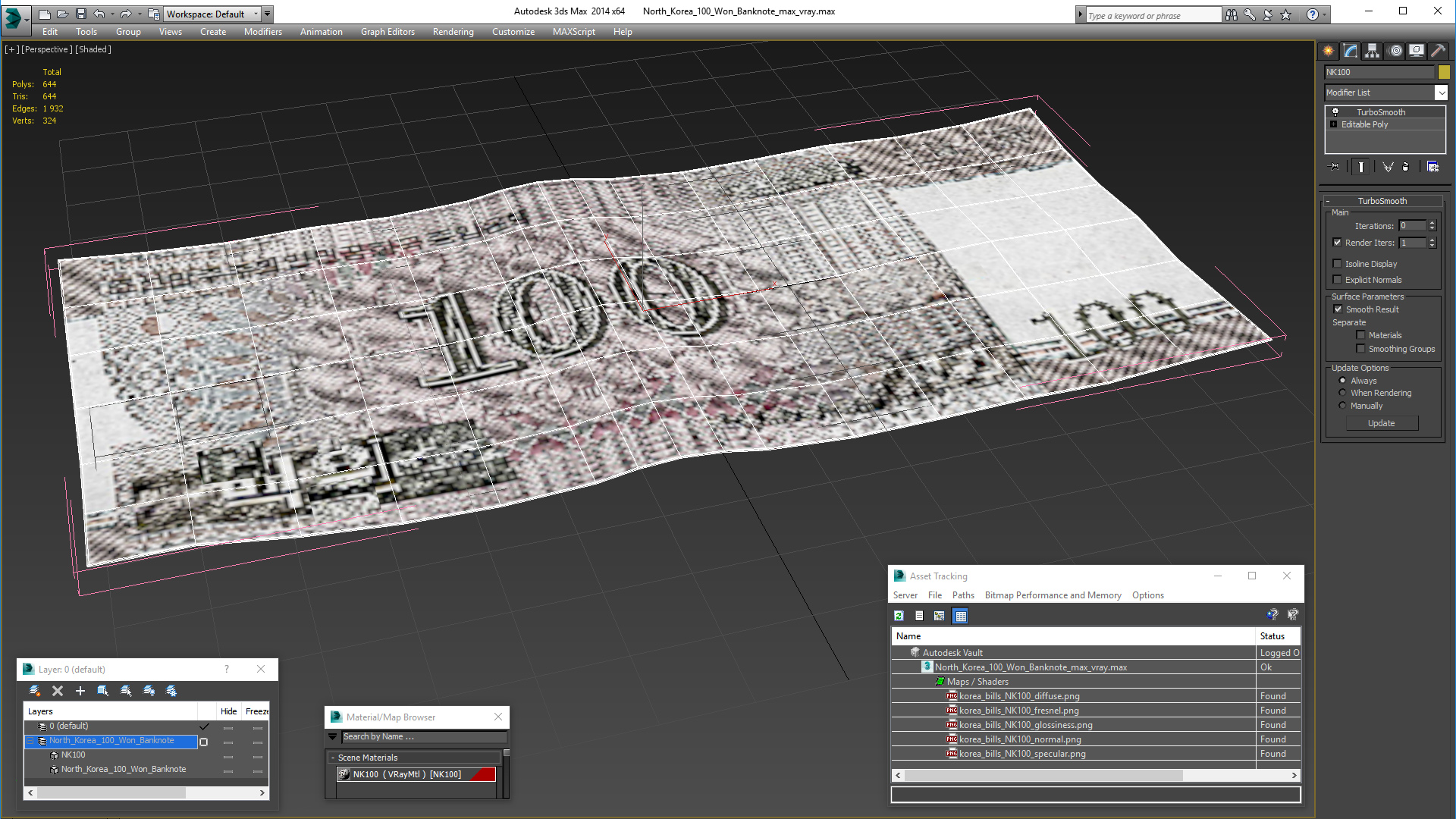Click the Pin Stack icon
This screenshot has width=1456, height=819.
point(1335,167)
